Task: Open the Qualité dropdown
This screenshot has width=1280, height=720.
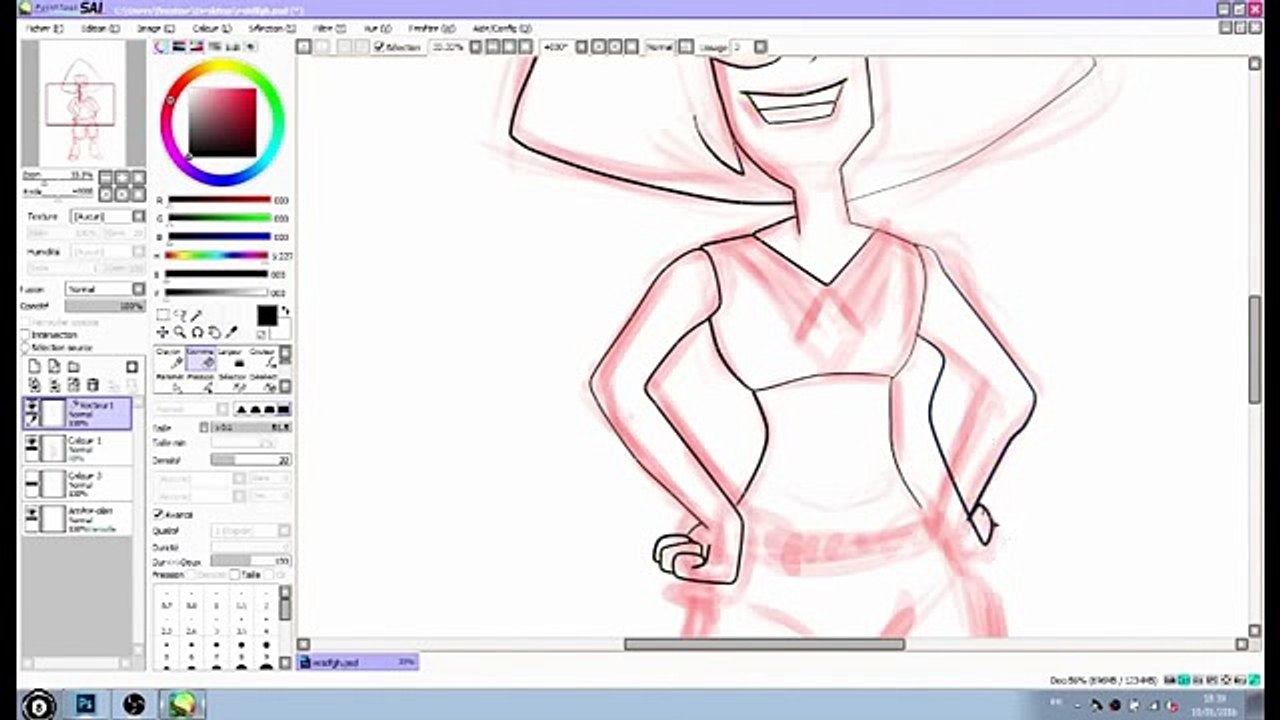Action: coord(250,531)
